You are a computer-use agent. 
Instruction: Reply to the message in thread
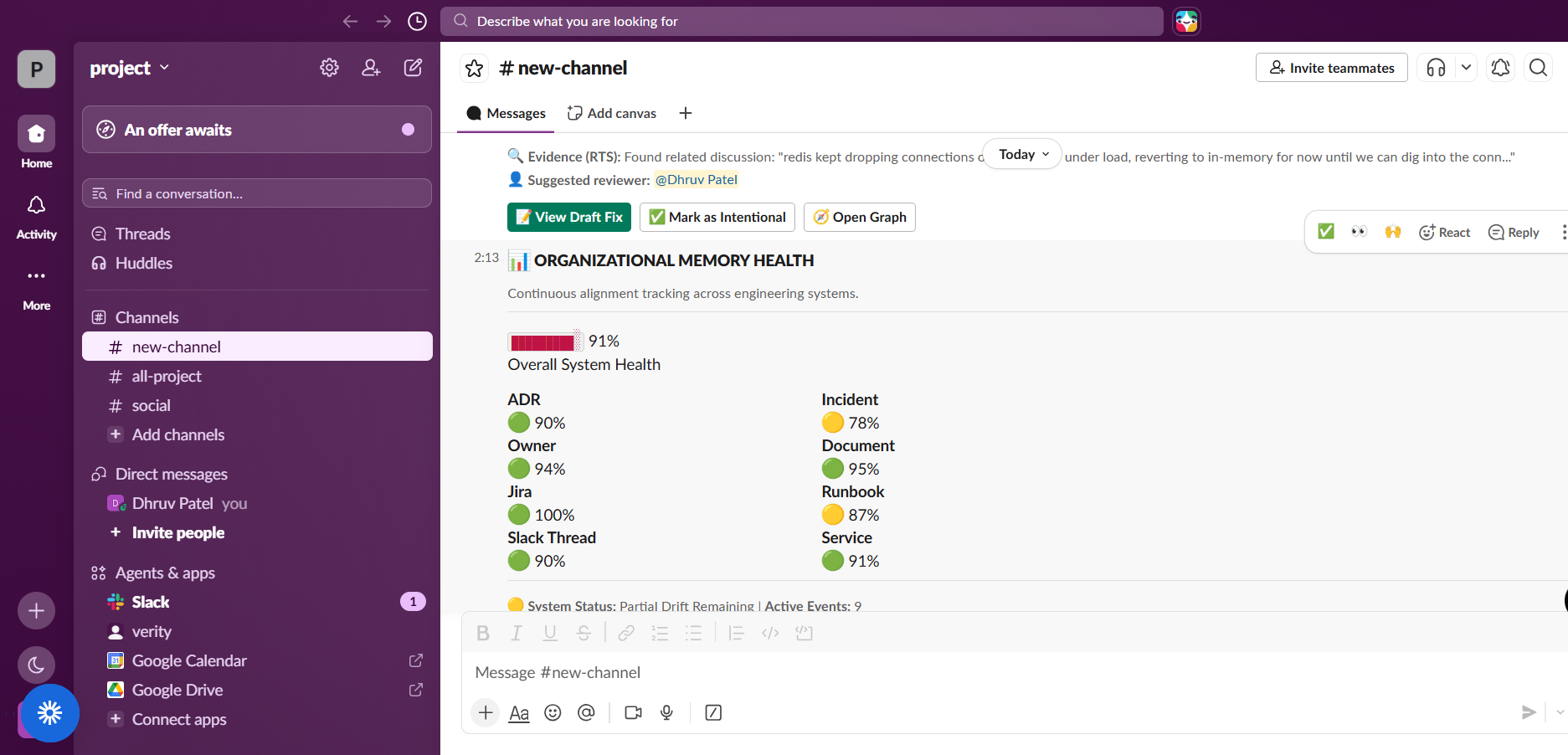pyautogui.click(x=1514, y=232)
